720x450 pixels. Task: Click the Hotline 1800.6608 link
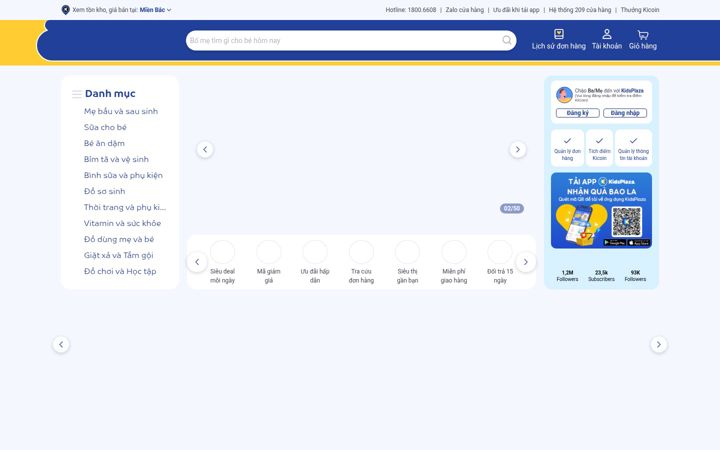click(411, 10)
